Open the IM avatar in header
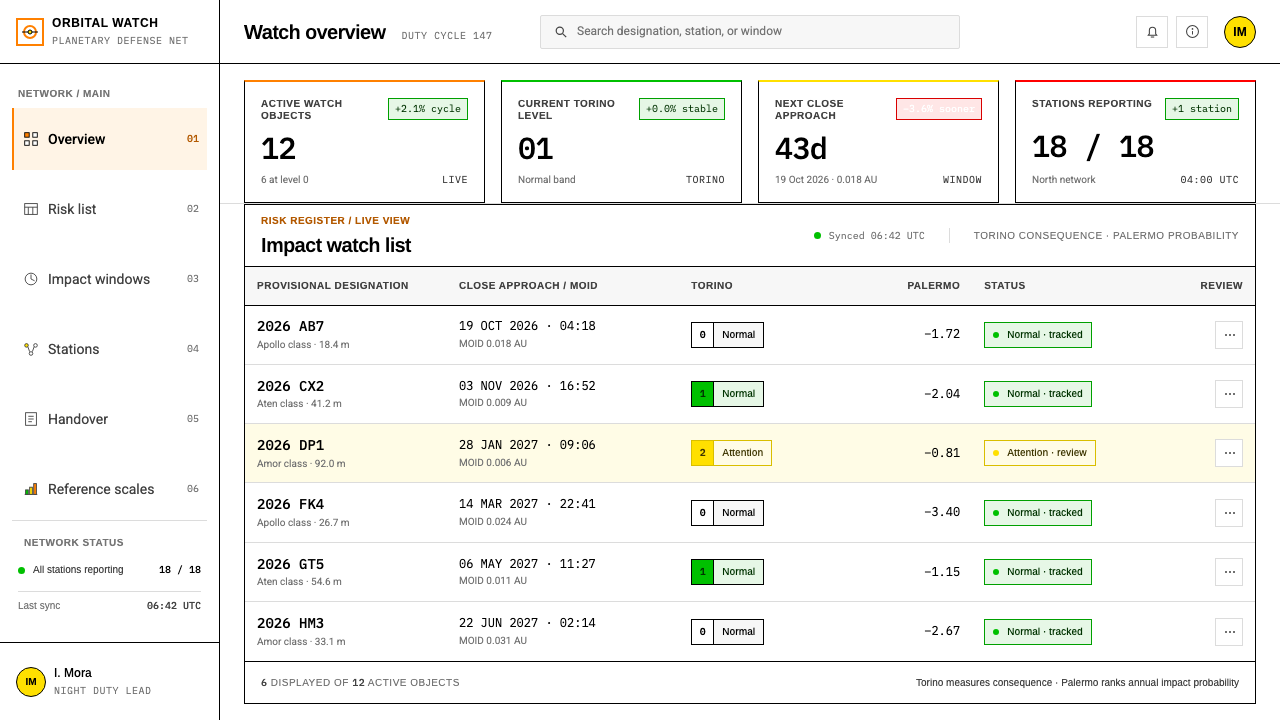1280x720 pixels. (1240, 32)
